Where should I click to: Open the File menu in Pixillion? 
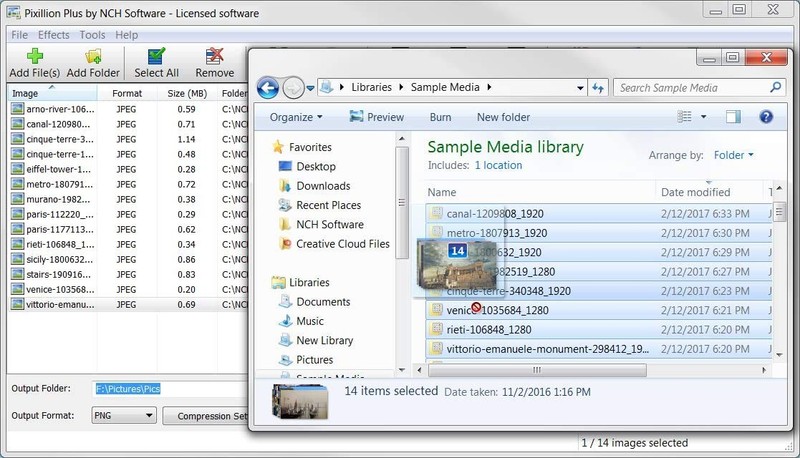tap(19, 35)
